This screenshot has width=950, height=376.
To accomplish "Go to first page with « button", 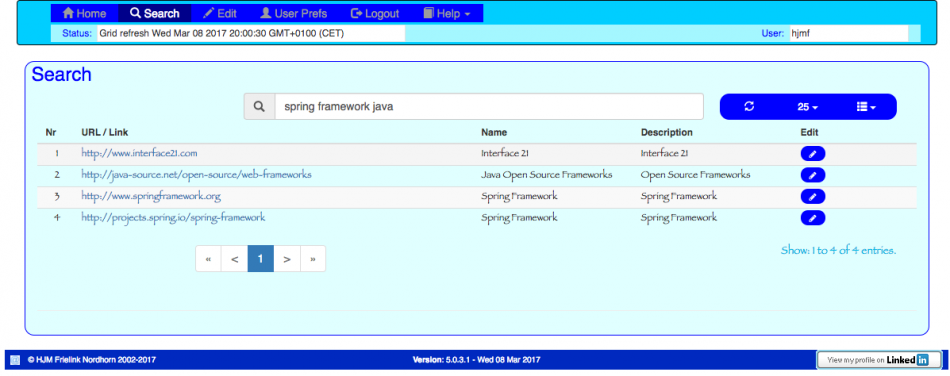I will [x=208, y=259].
